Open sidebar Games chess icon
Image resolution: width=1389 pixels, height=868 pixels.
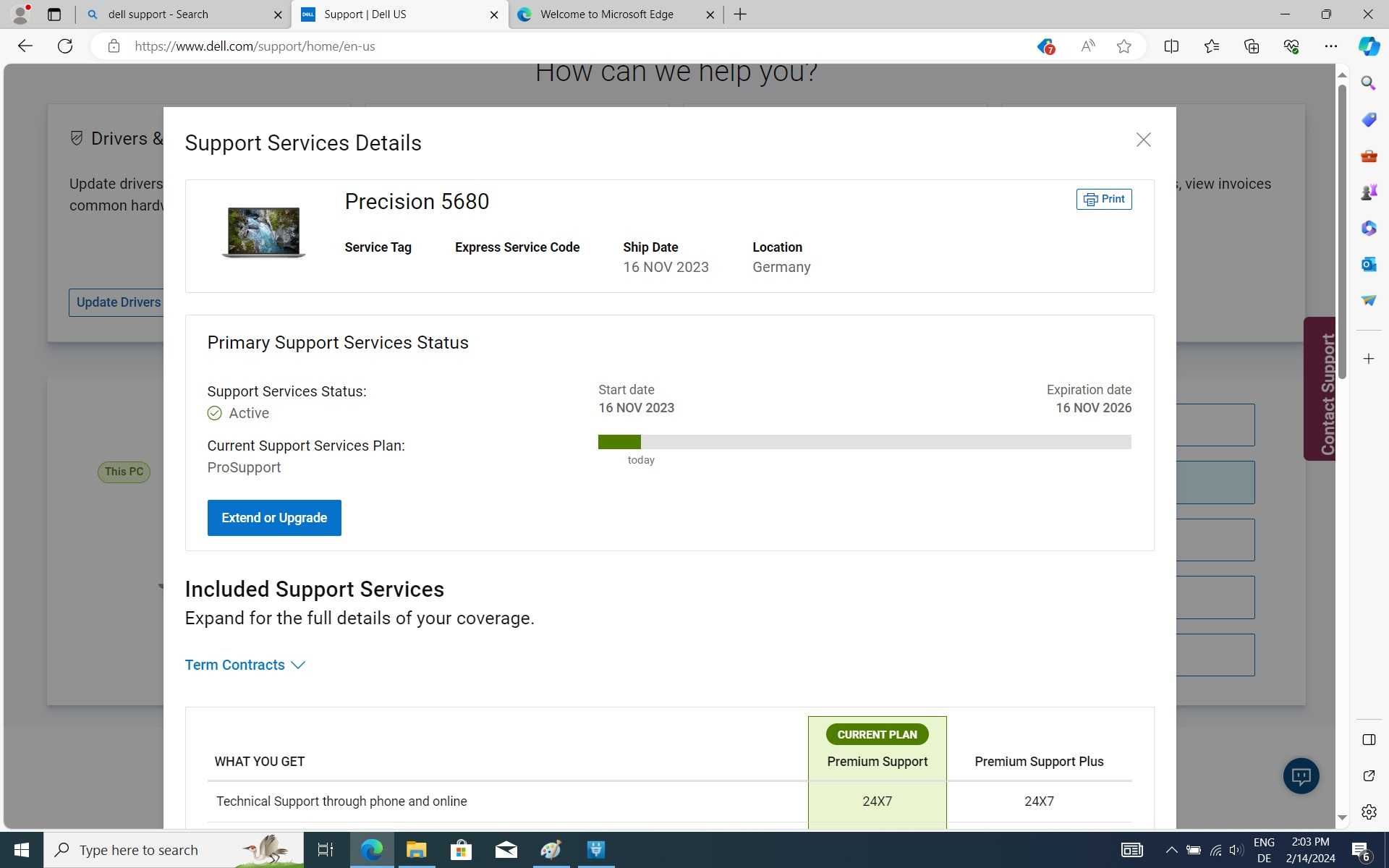[x=1369, y=192]
